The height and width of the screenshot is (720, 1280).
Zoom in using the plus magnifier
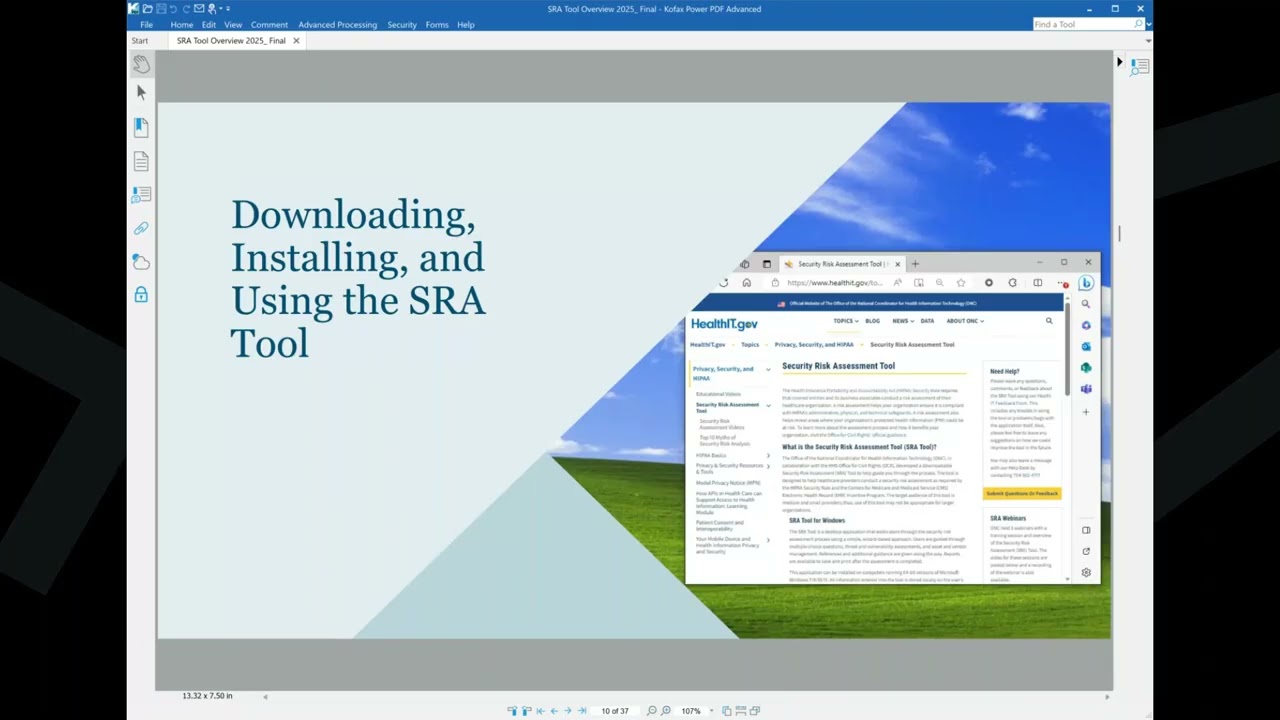pyautogui.click(x=666, y=711)
